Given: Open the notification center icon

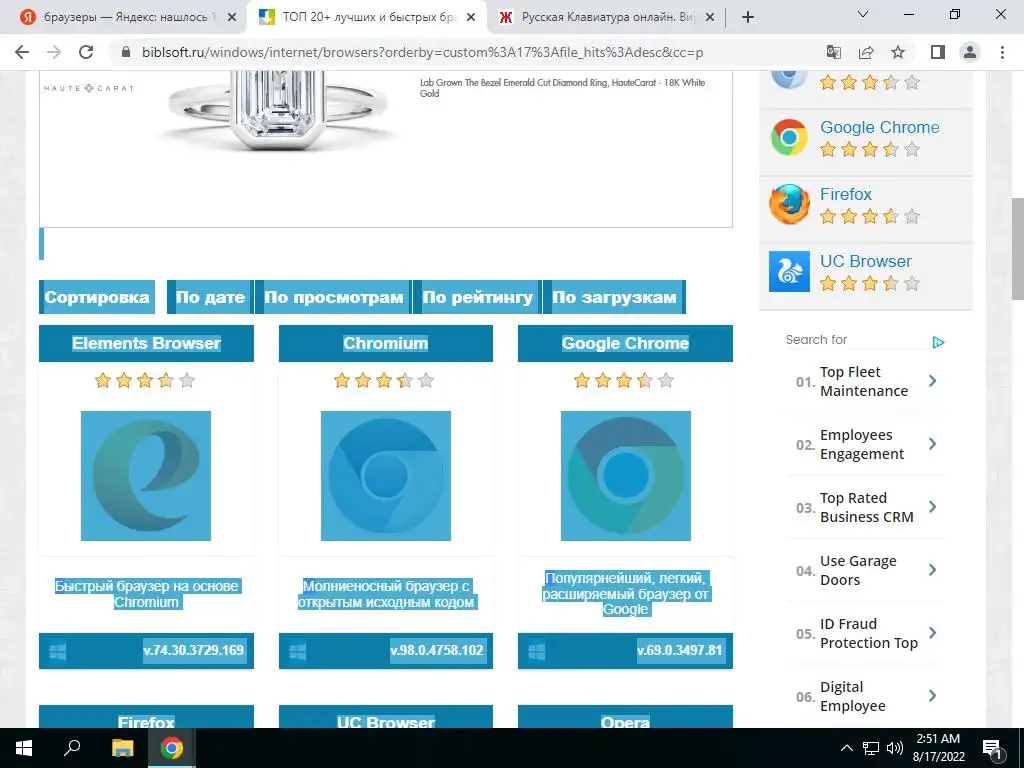Looking at the screenshot, I should tap(993, 748).
